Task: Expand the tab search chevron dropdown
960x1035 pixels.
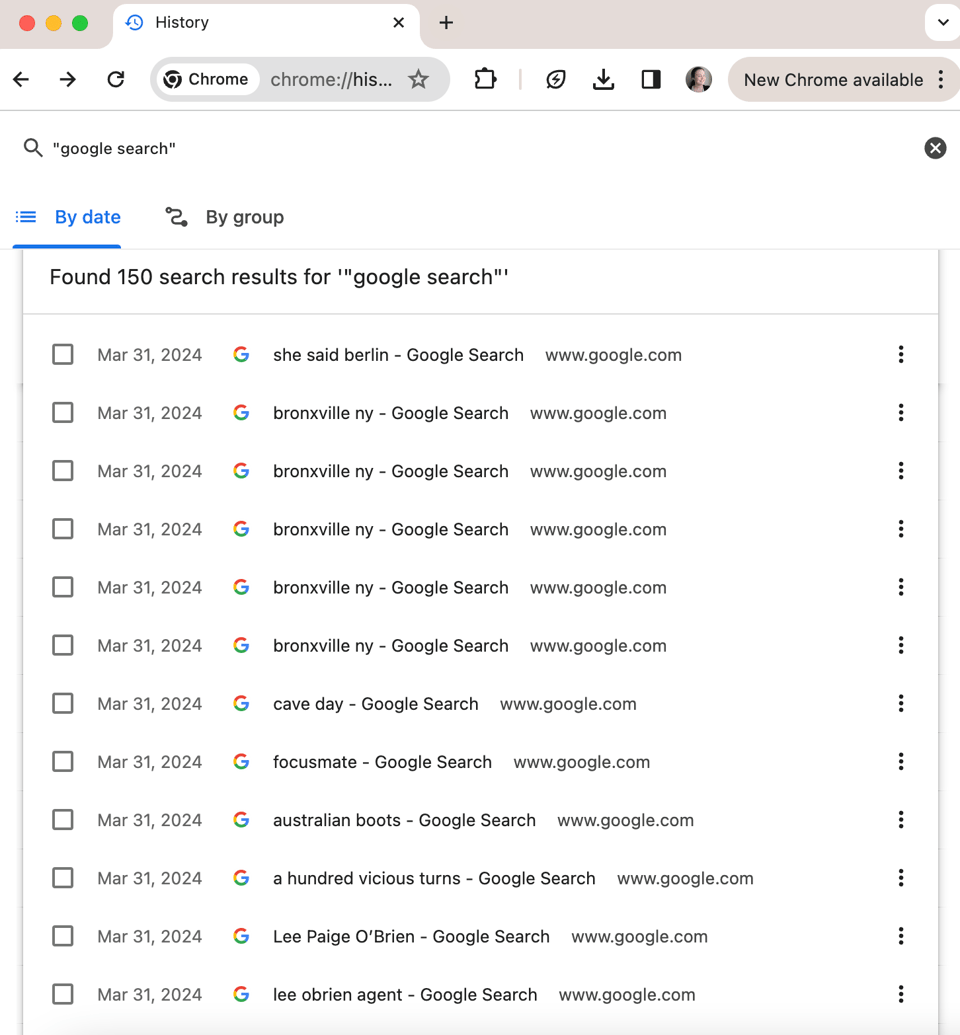Action: coord(943,22)
